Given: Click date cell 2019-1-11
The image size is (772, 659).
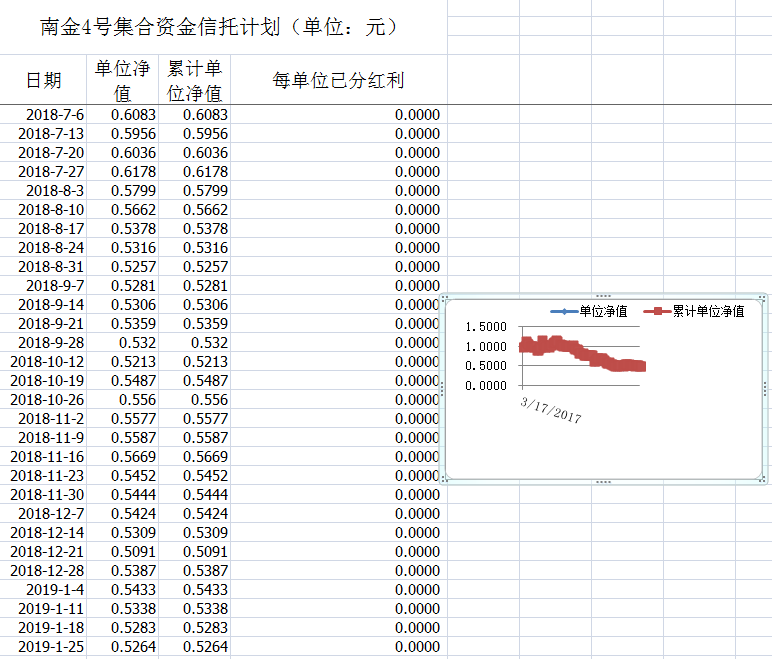Looking at the screenshot, I should coord(43,609).
